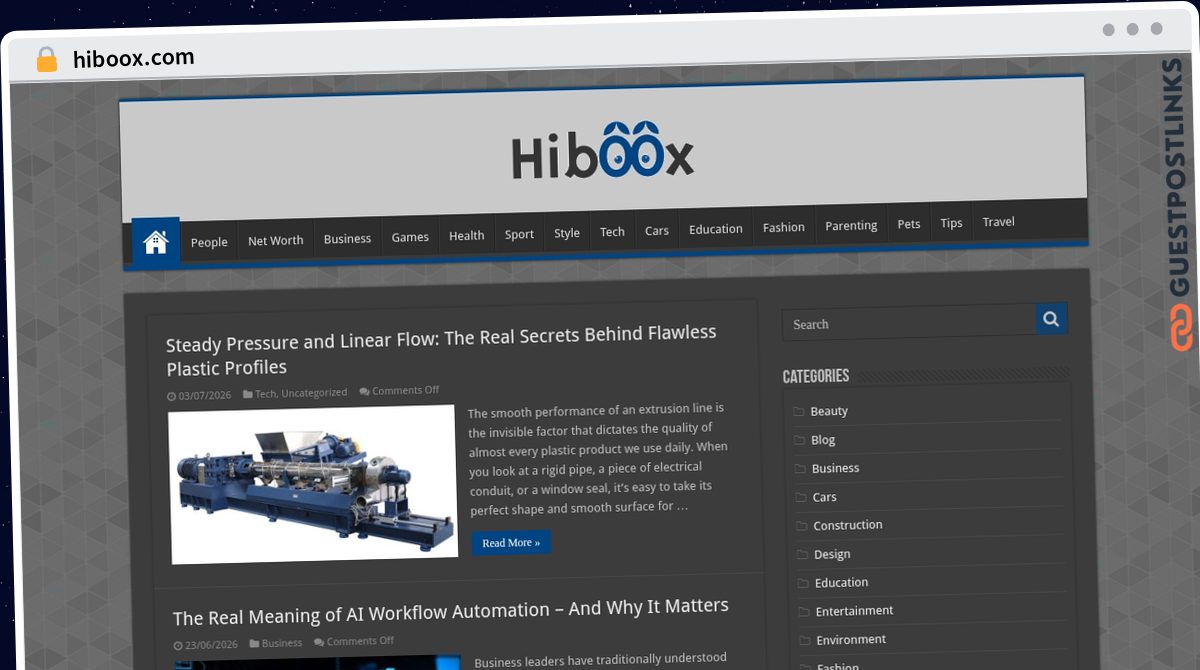The height and width of the screenshot is (670, 1200).
Task: Click folder icon beside sidebar Business category
Action: pos(801,469)
